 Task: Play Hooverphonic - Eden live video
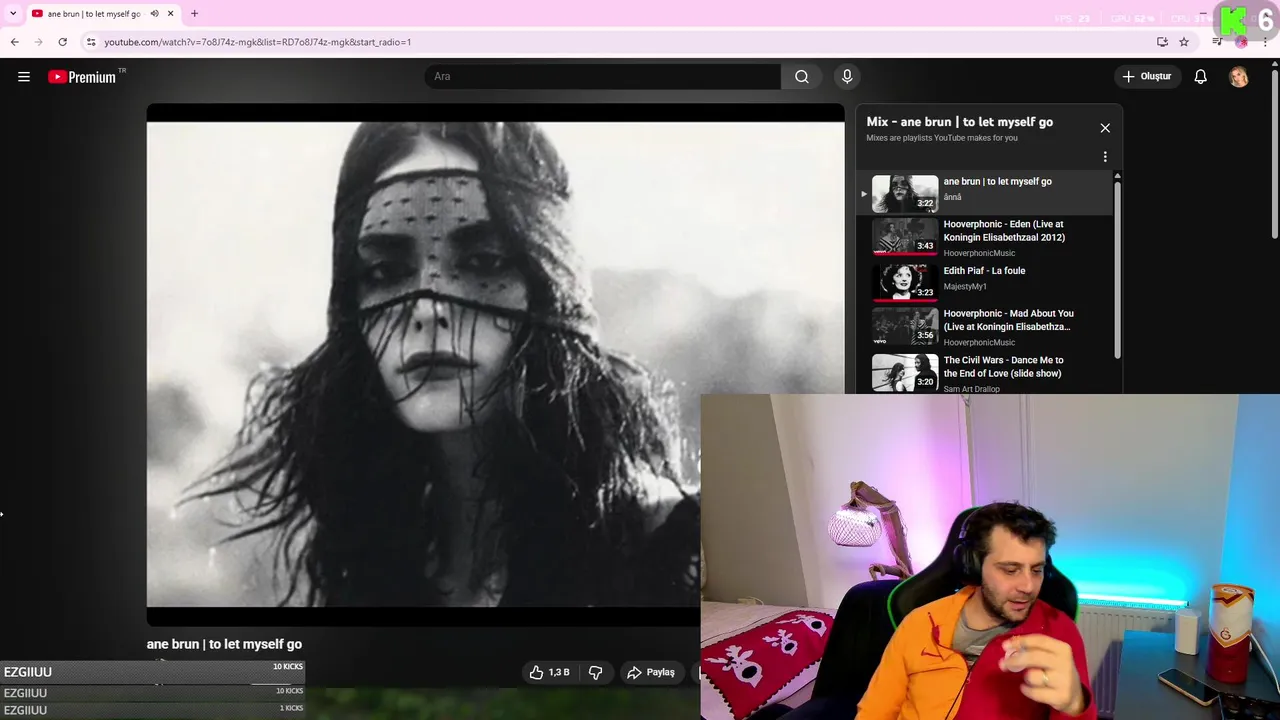coord(986,238)
